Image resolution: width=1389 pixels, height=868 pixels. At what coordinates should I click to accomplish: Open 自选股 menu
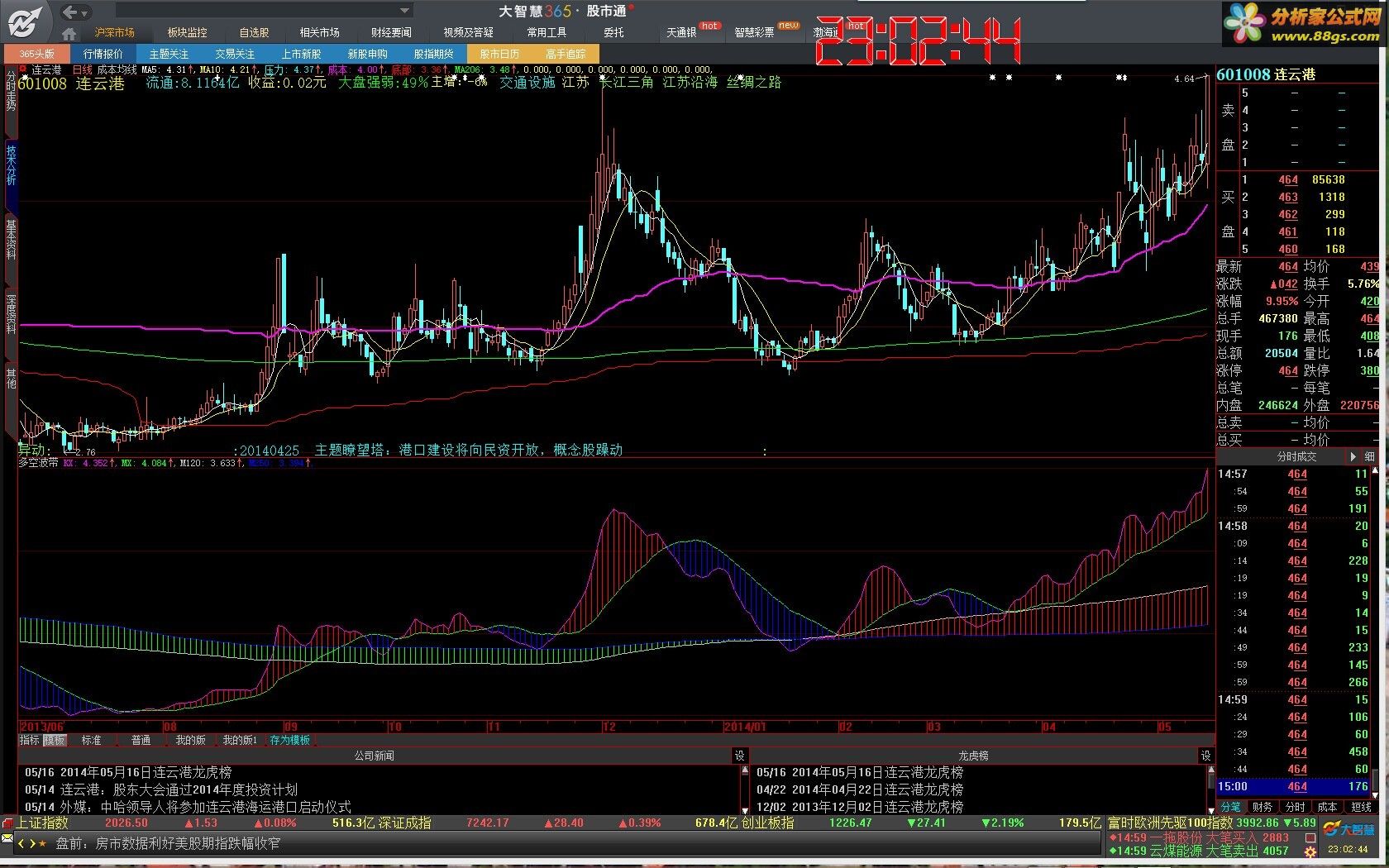tap(254, 33)
